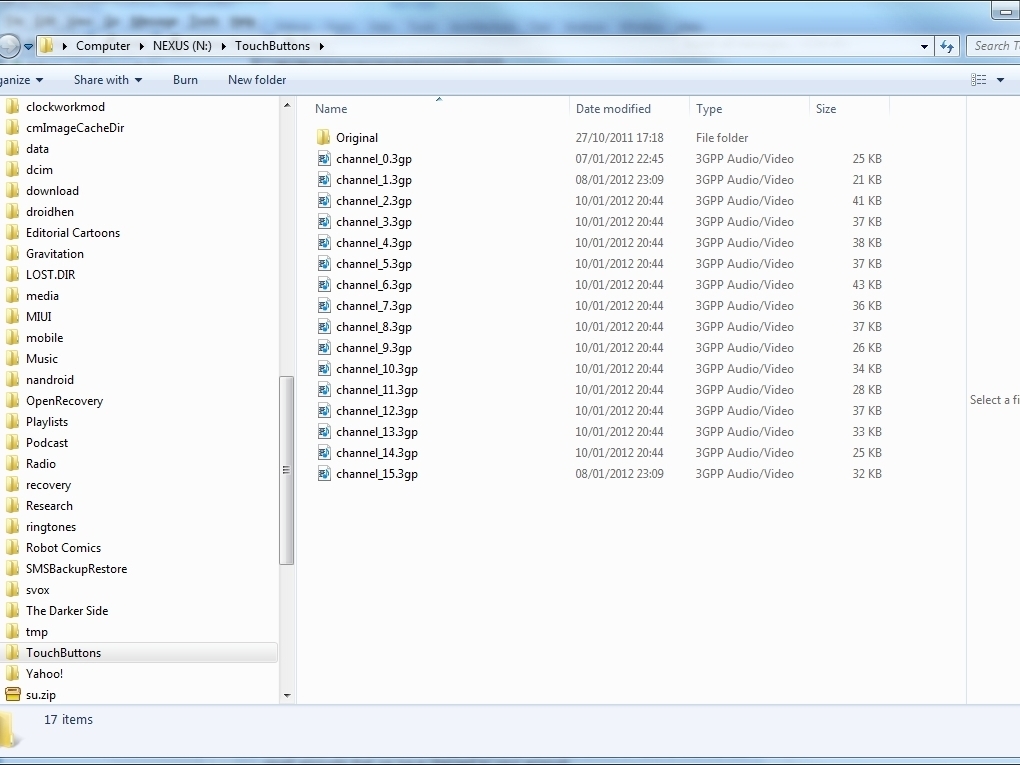Select file name channel_8.3gp
The height and width of the screenshot is (765, 1020).
[374, 327]
